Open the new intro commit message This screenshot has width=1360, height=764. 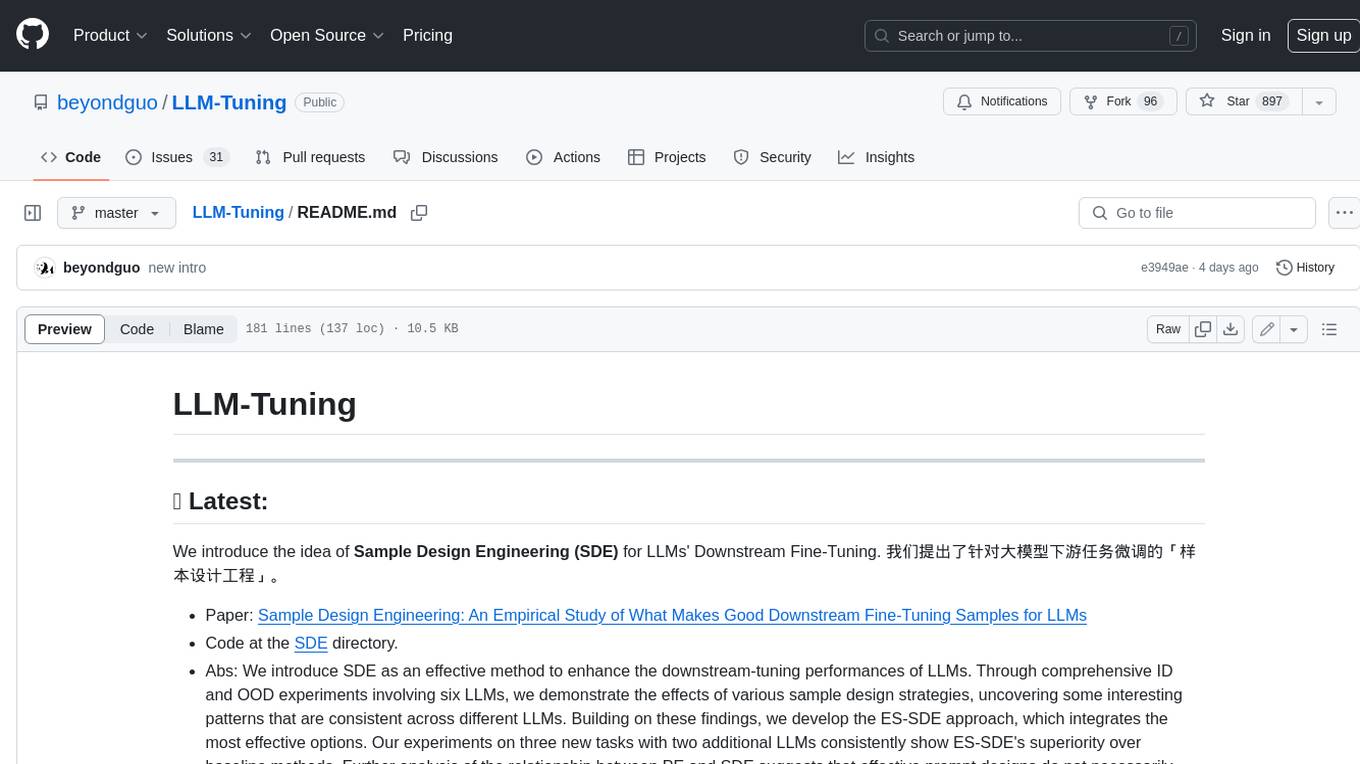click(x=177, y=267)
